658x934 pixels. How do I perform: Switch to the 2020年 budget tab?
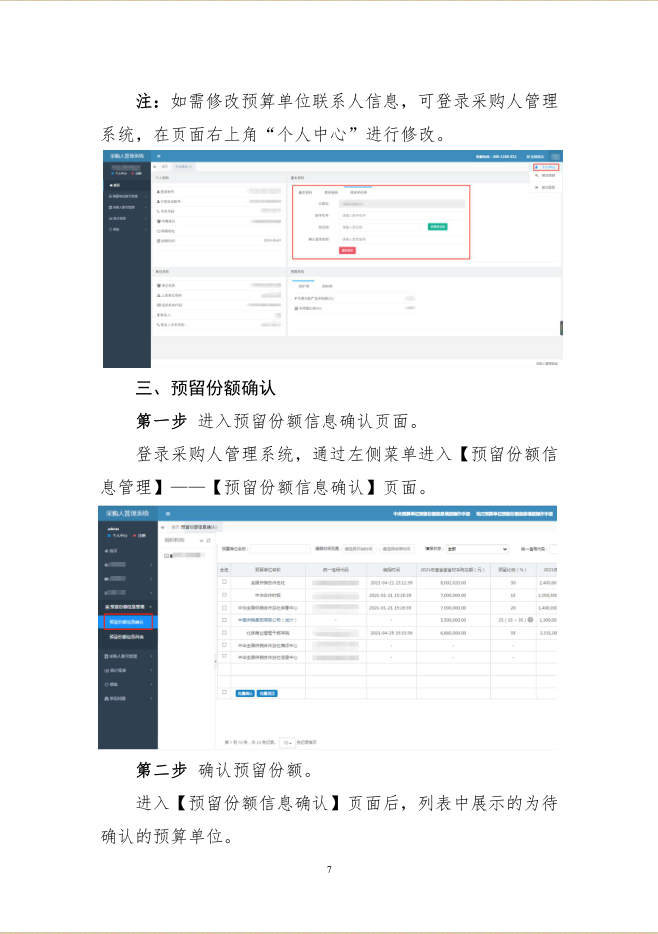pos(327,287)
